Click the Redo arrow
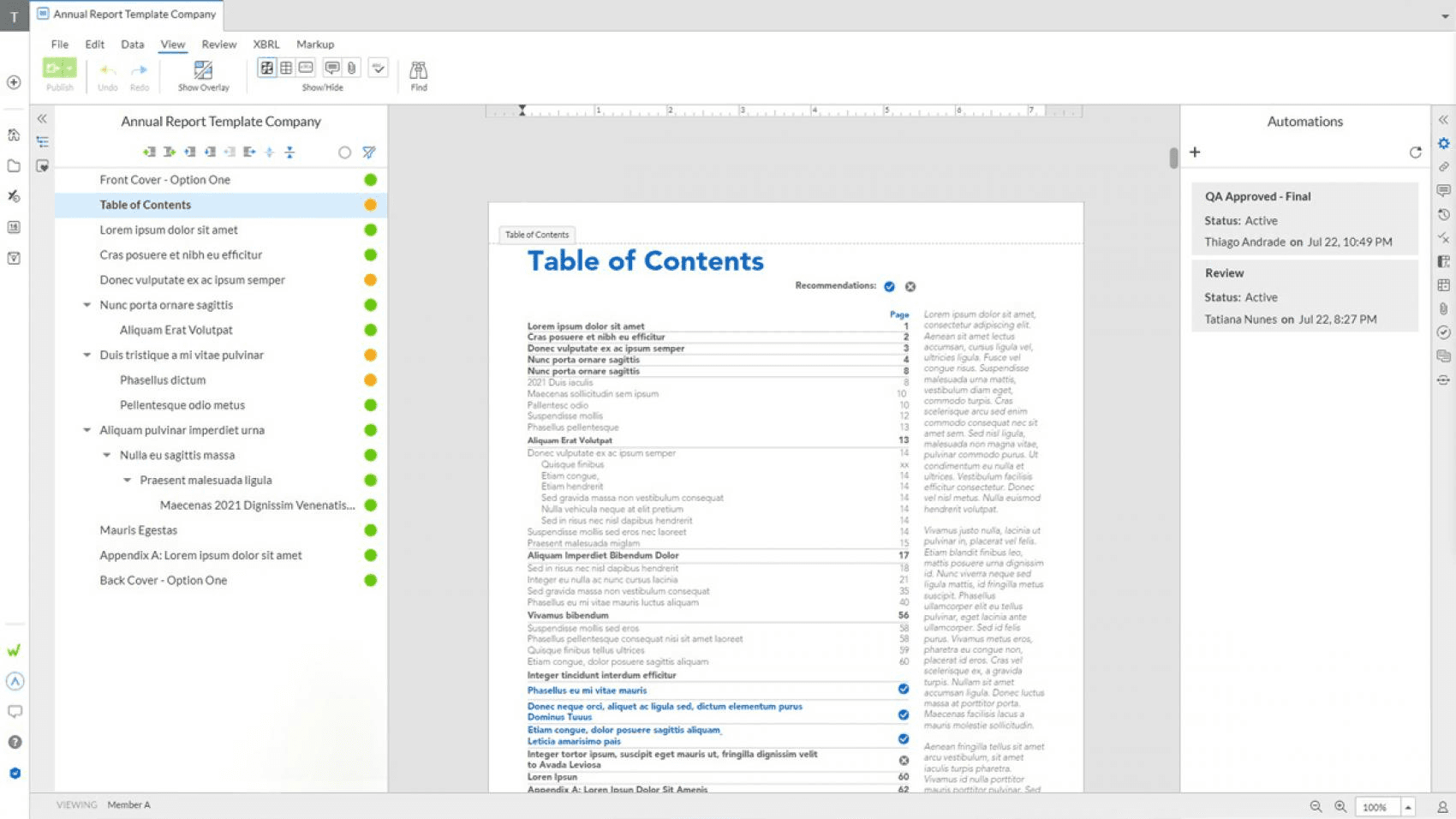The width and height of the screenshot is (1456, 819). tap(140, 70)
